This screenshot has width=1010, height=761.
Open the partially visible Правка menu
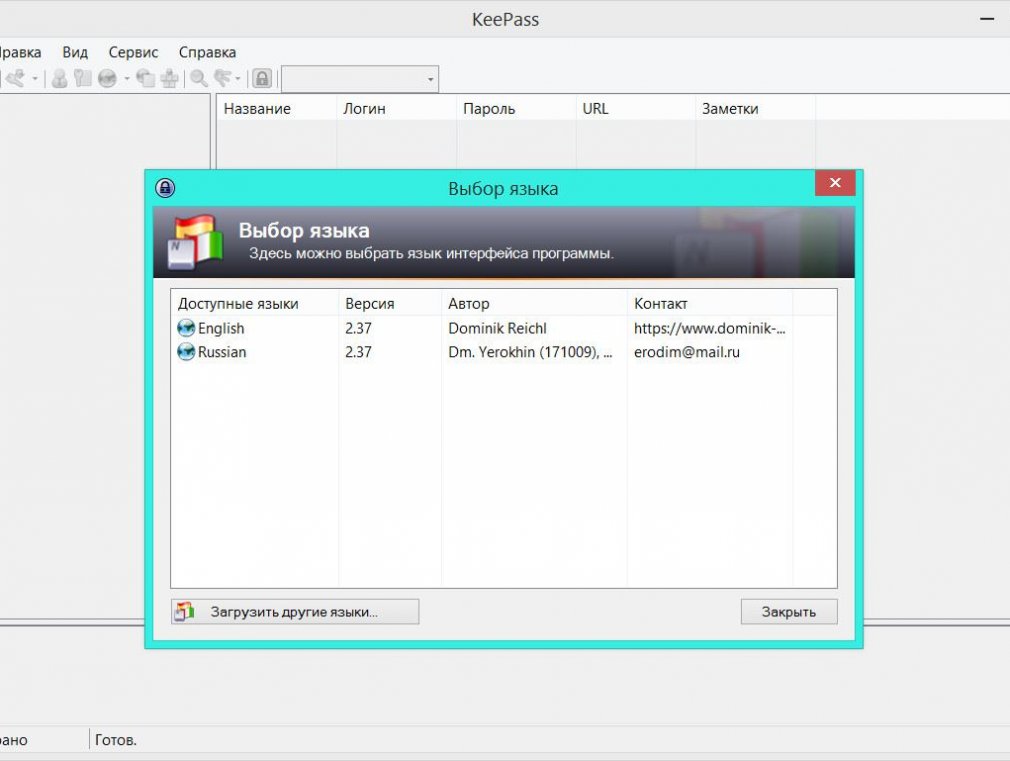pyautogui.click(x=21, y=52)
